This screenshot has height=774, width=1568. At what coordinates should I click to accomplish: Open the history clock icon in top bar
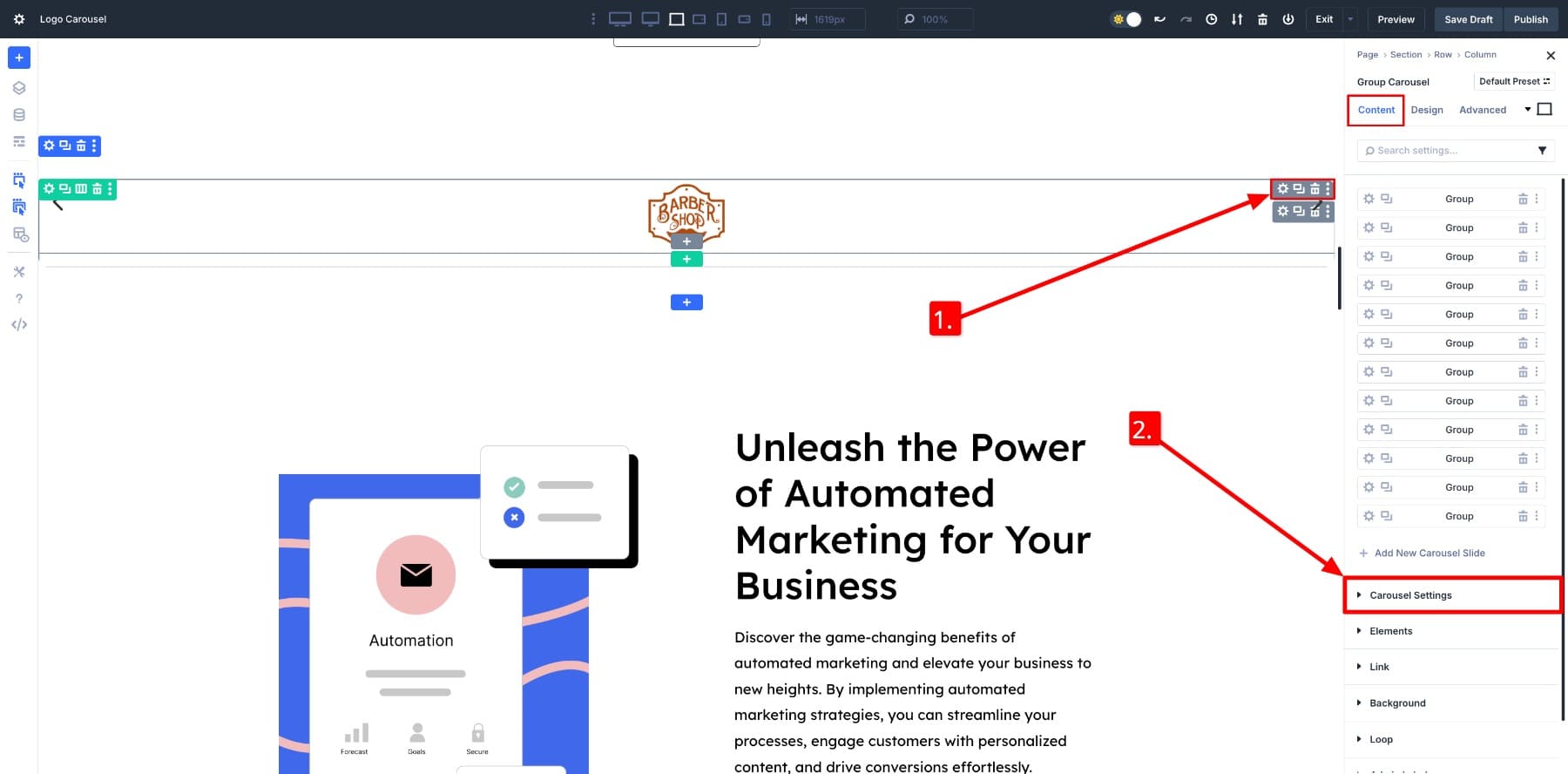click(x=1211, y=19)
